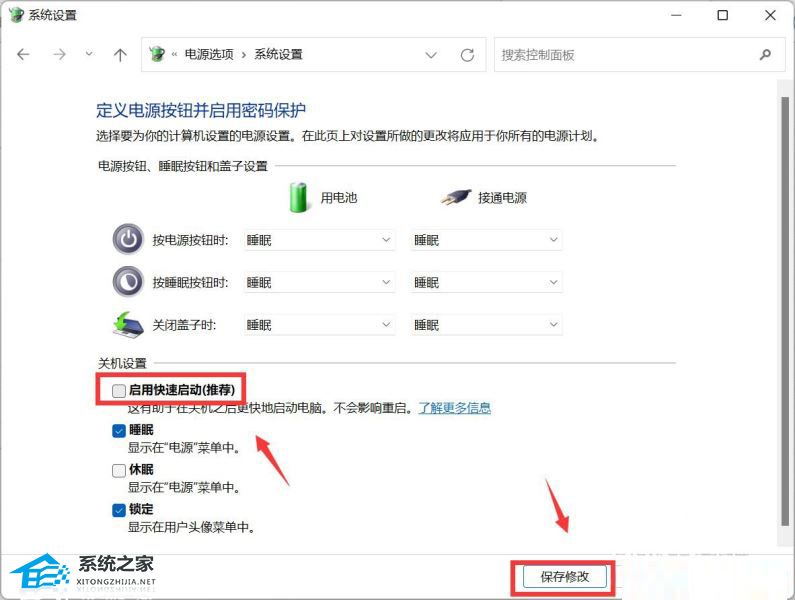
Task: Click the battery icon beside 用电池
Action: coord(298,197)
